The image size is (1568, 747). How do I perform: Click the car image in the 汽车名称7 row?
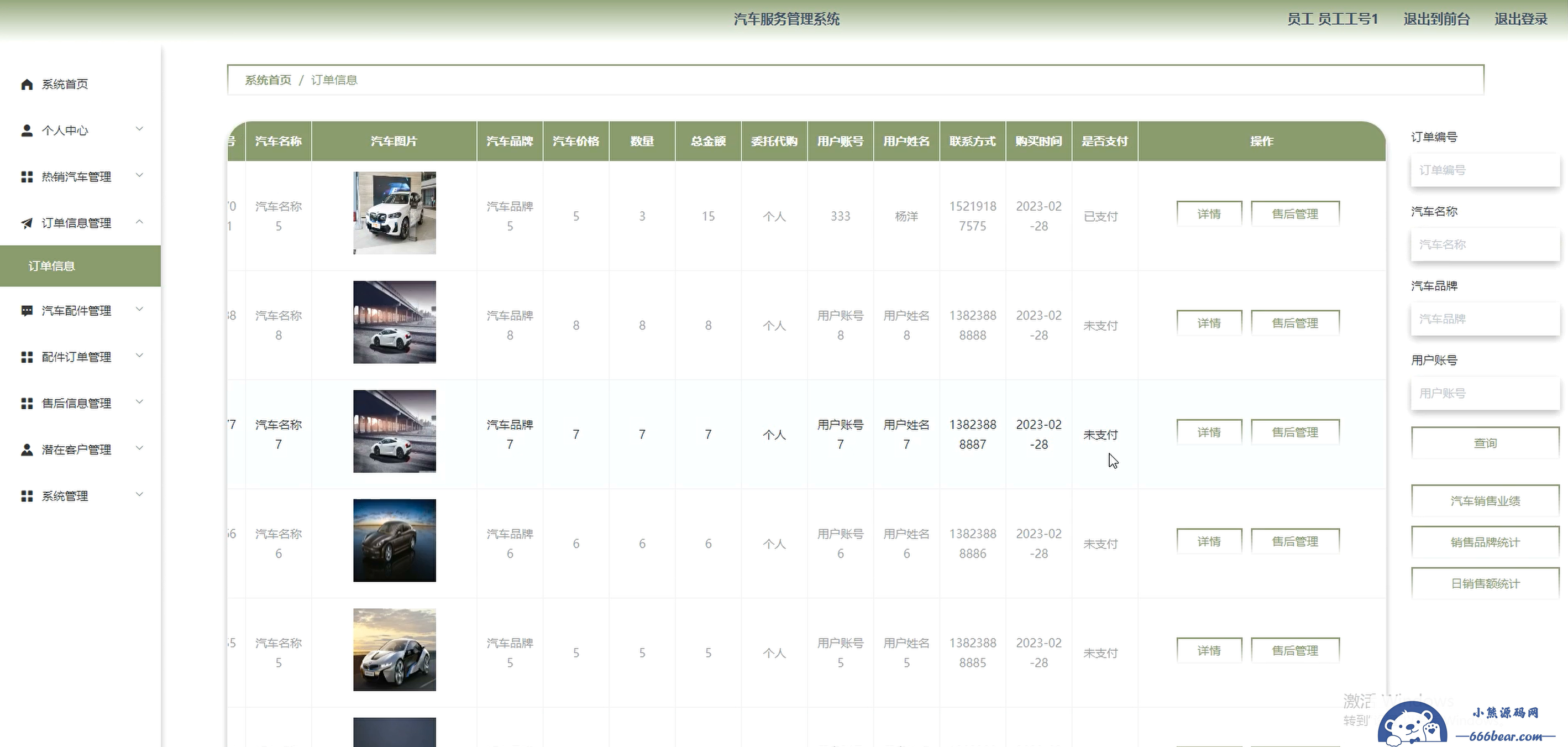395,431
